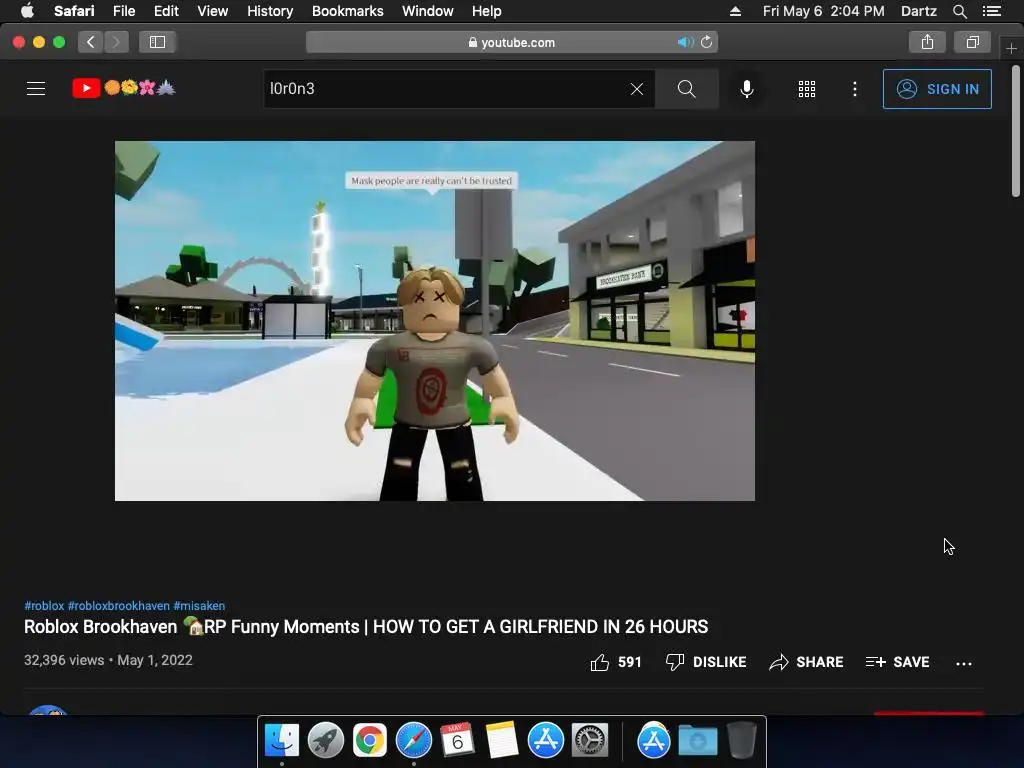This screenshot has height=768, width=1024.
Task: Open the Downloads folder in the Dock
Action: click(x=697, y=741)
